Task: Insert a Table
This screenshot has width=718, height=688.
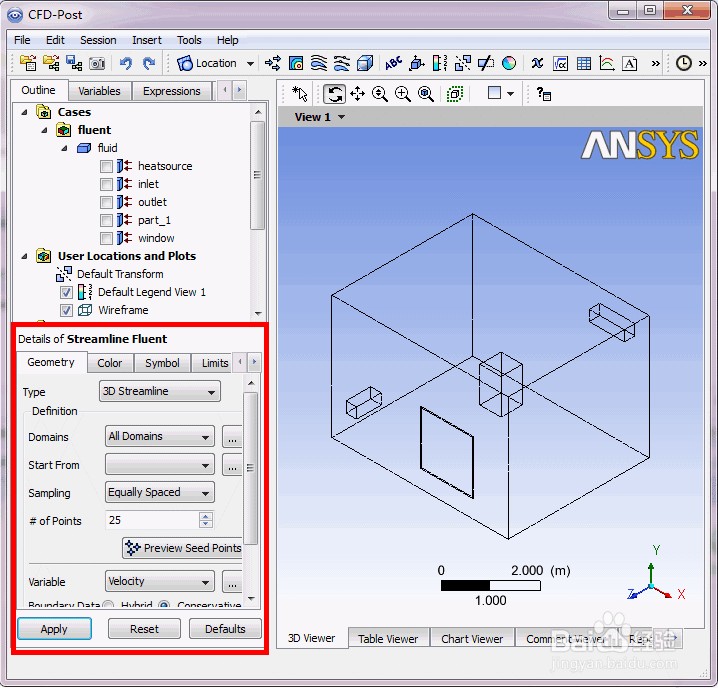Action: [x=583, y=63]
